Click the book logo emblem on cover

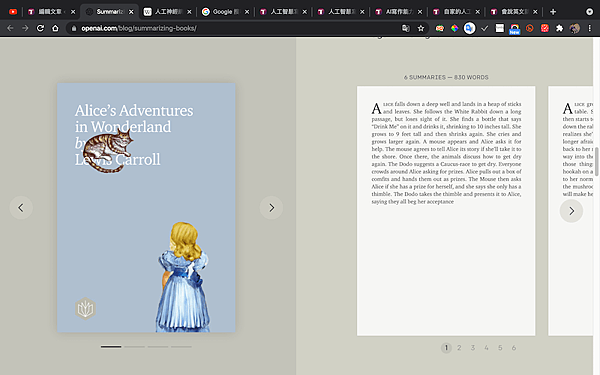(85, 308)
